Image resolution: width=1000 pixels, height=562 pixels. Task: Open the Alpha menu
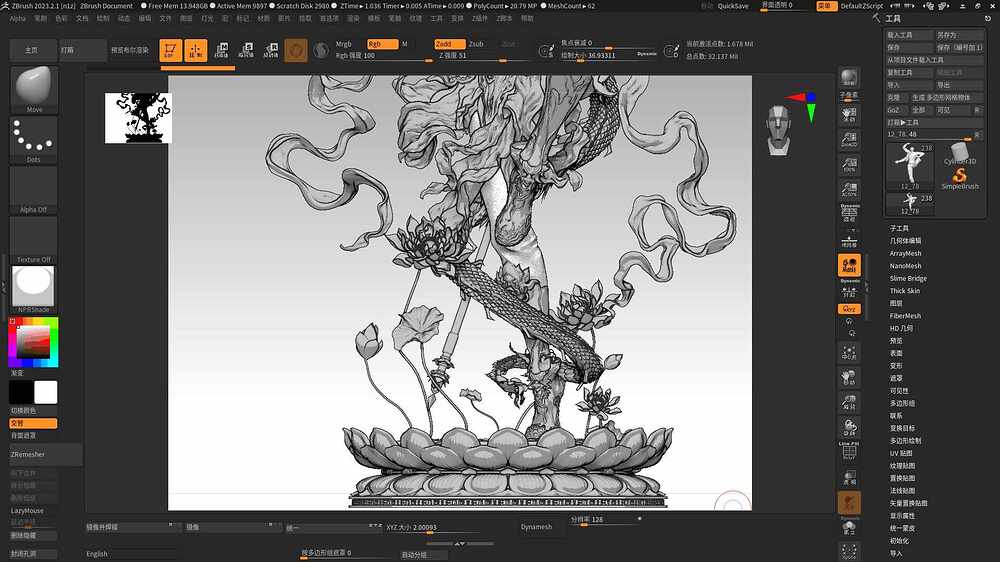click(18, 18)
